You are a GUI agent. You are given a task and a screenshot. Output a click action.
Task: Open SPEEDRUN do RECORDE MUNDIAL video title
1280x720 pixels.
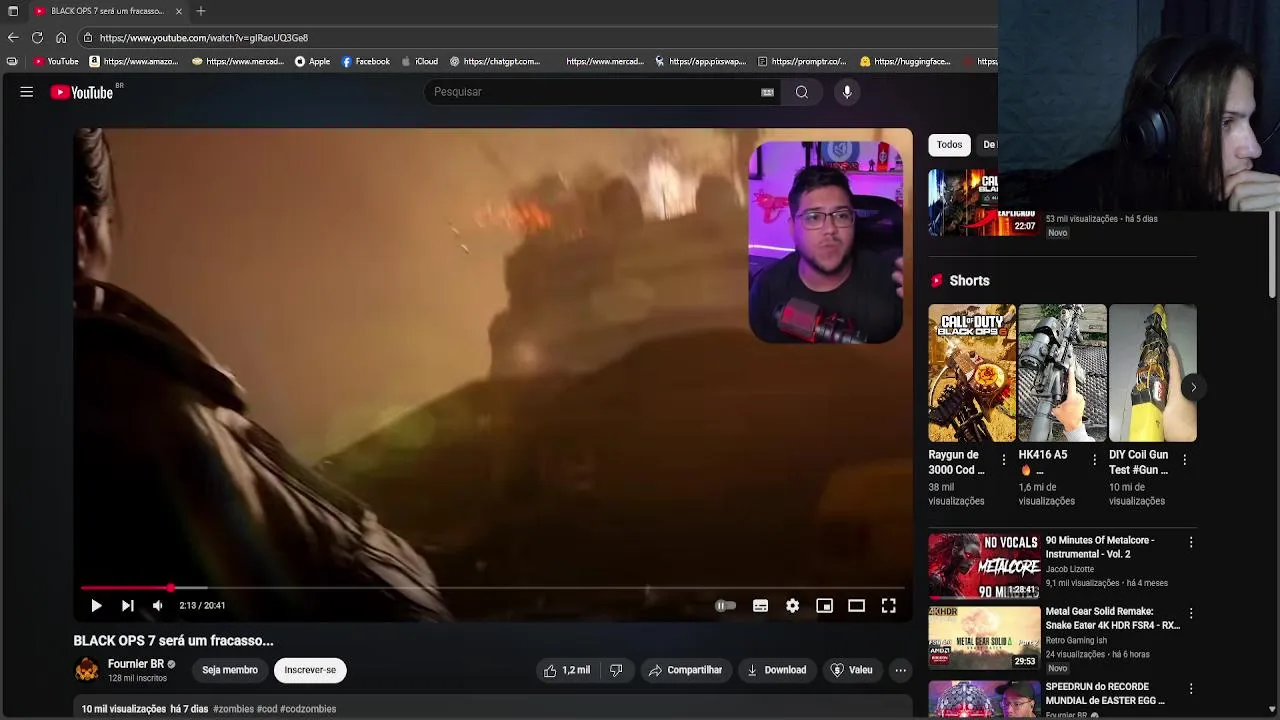[x=1105, y=694]
